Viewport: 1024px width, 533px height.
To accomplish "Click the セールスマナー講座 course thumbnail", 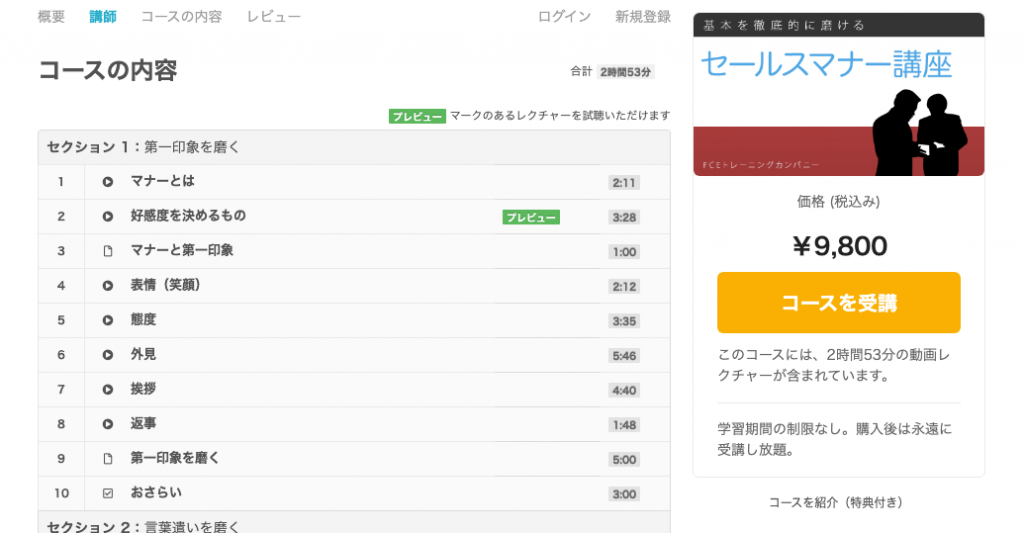I will point(839,95).
